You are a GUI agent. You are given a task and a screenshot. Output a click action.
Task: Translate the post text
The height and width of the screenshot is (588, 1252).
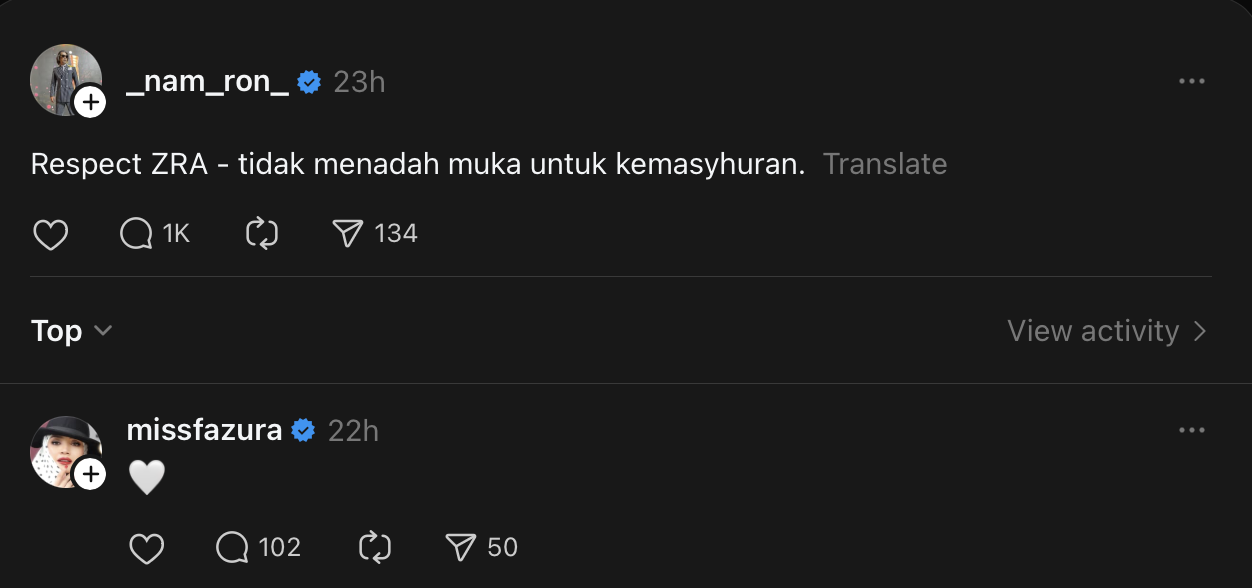click(884, 164)
